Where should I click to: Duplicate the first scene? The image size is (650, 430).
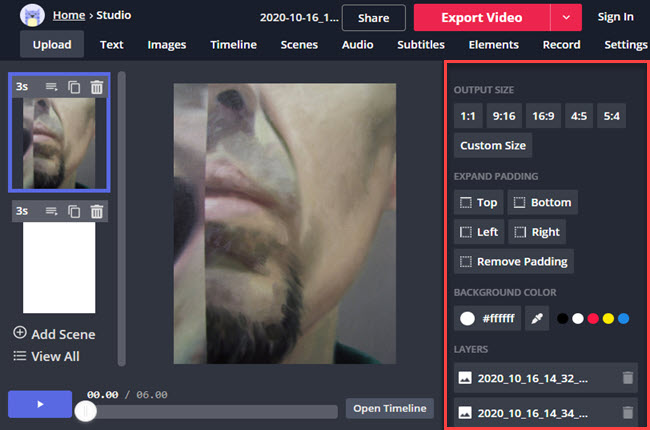coord(74,87)
